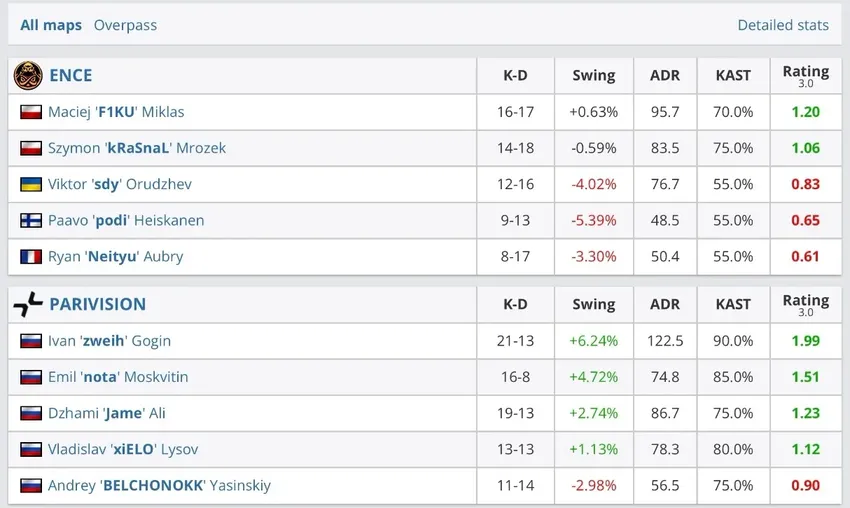Click the Ukrainian flag beside sdy
This screenshot has height=508, width=850.
pyautogui.click(x=31, y=184)
